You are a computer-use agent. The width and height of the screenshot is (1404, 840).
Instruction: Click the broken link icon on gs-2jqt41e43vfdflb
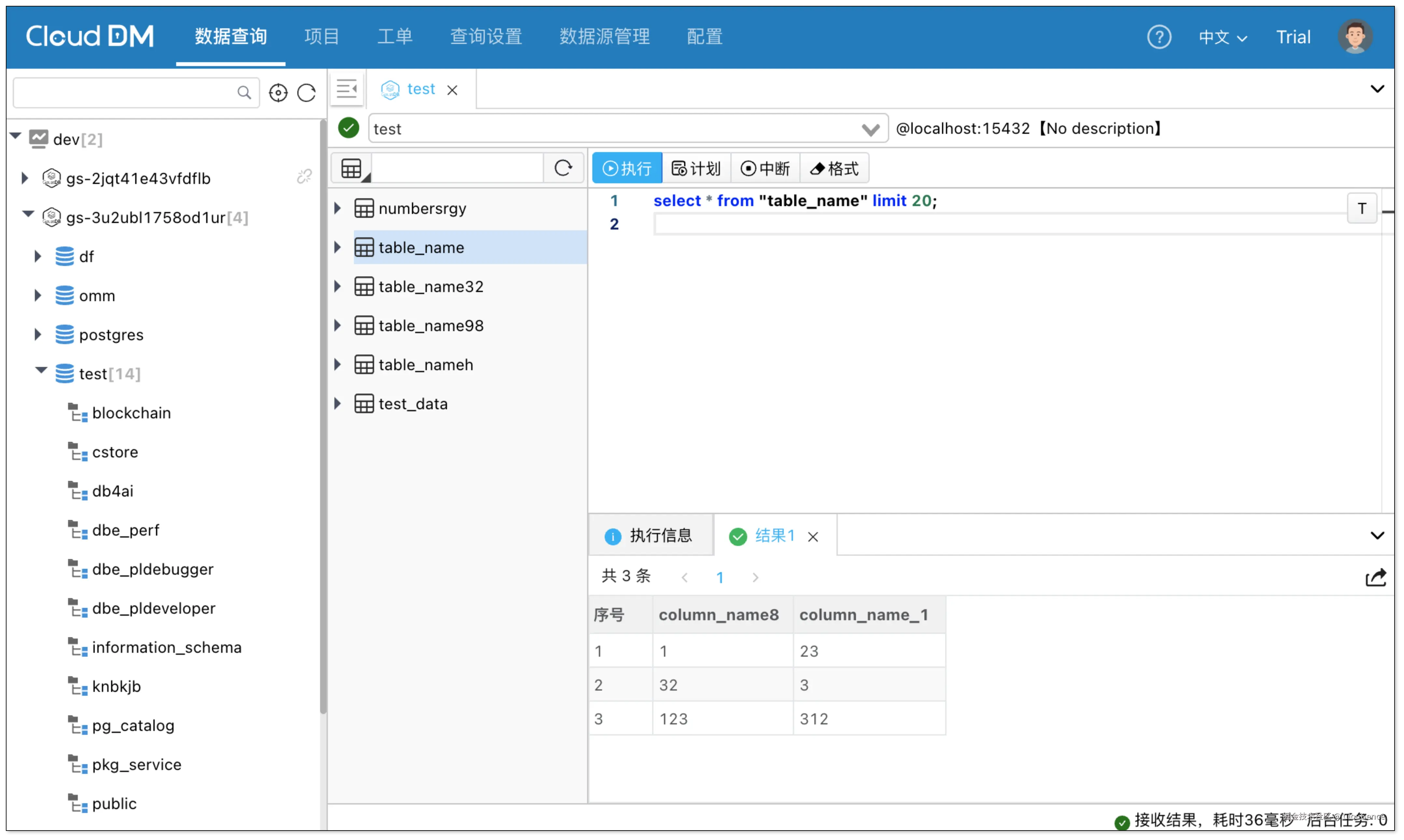tap(304, 177)
